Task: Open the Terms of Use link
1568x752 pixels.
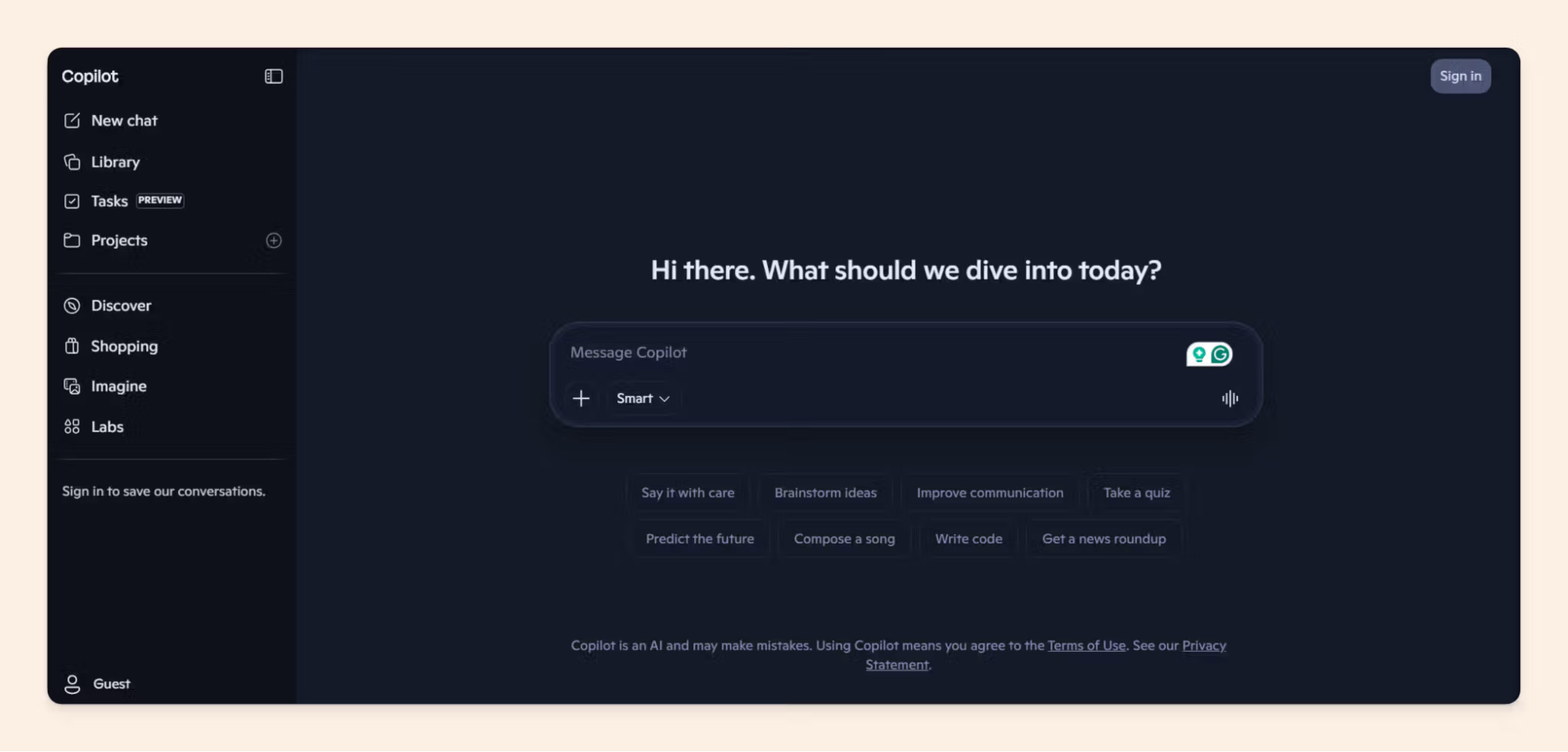Action: (1086, 645)
